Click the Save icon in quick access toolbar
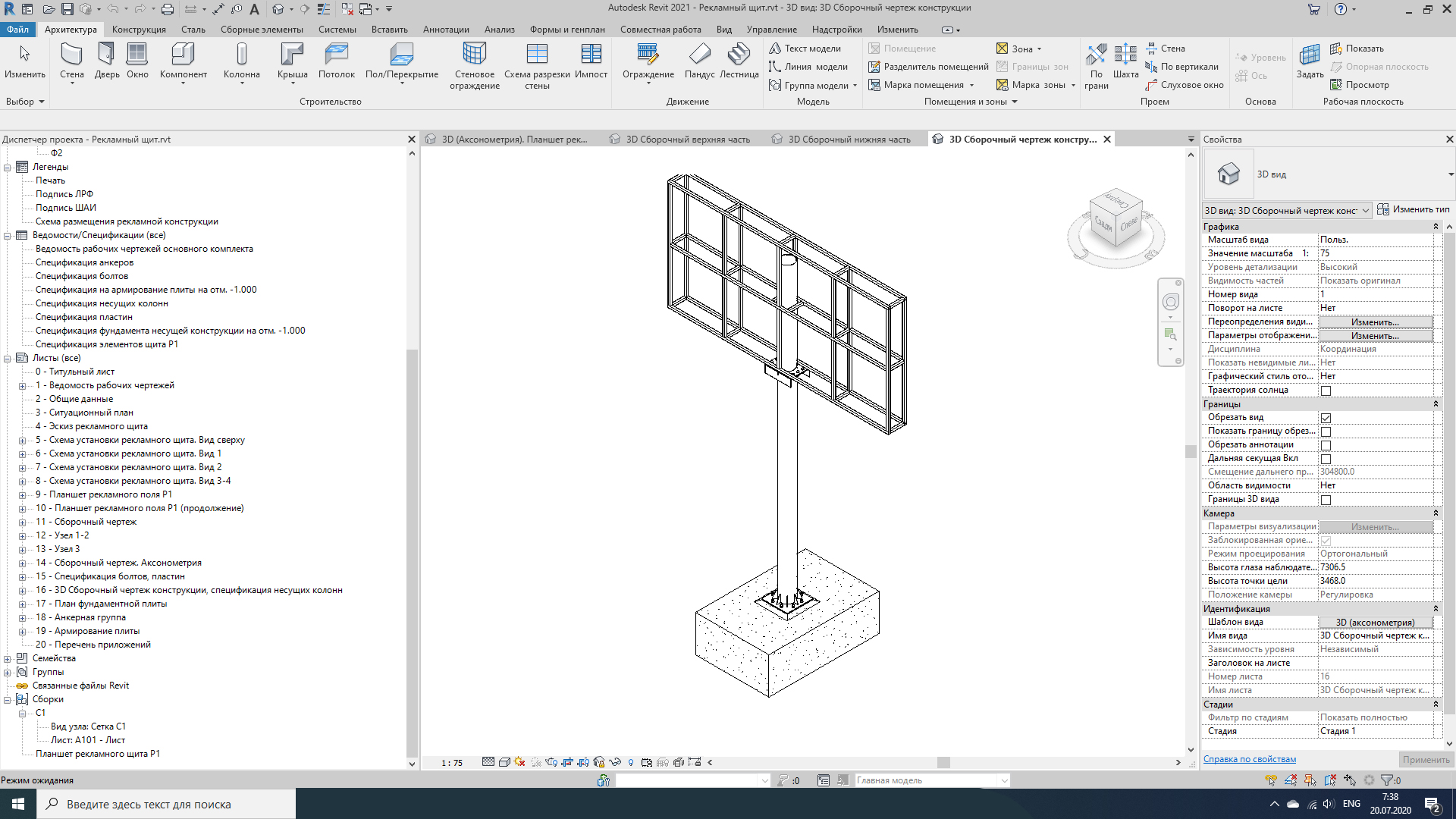1456x819 pixels. pos(67,9)
